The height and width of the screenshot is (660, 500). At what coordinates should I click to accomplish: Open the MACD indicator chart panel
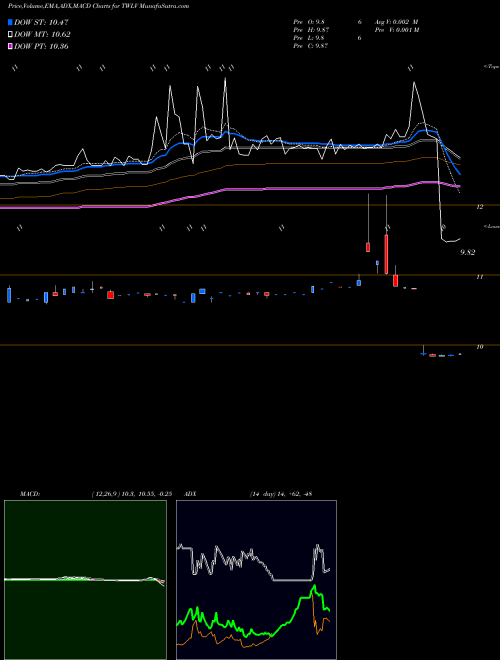coord(85,580)
